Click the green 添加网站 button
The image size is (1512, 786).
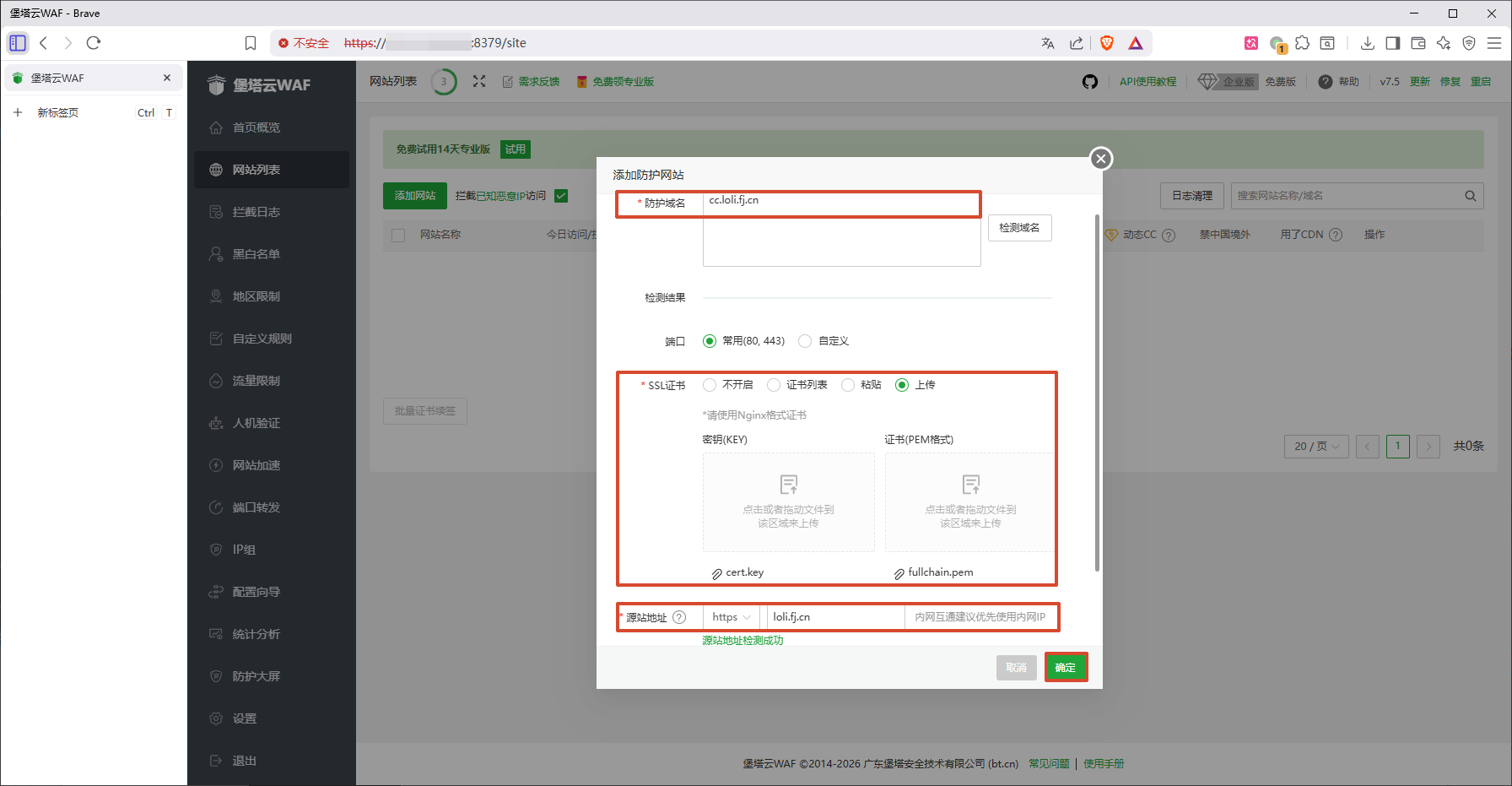tap(415, 196)
